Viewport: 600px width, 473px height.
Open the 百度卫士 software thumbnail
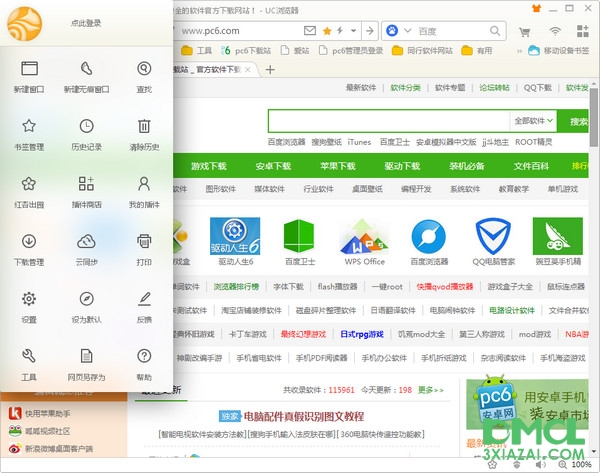[x=300, y=242]
